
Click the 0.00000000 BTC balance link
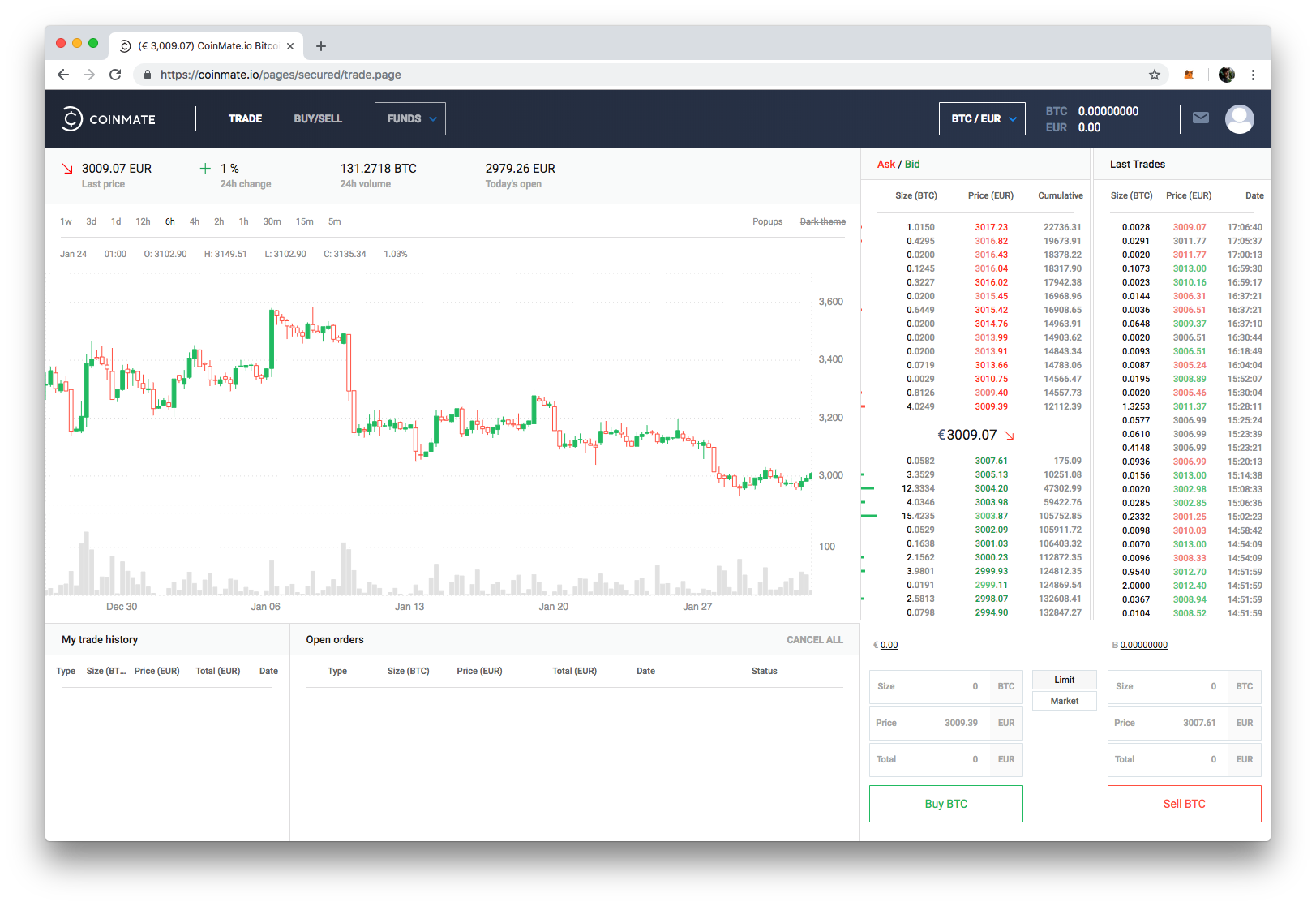click(x=1143, y=646)
